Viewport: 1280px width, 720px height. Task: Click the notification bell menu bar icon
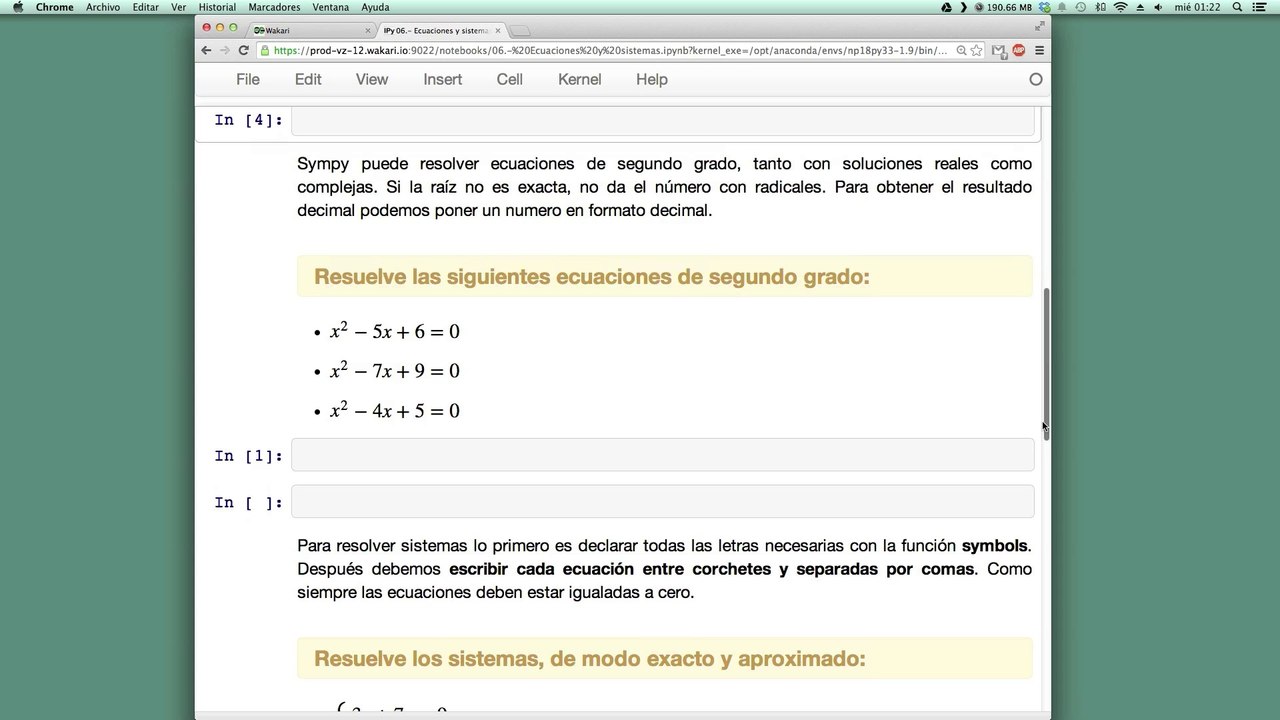(1061, 7)
